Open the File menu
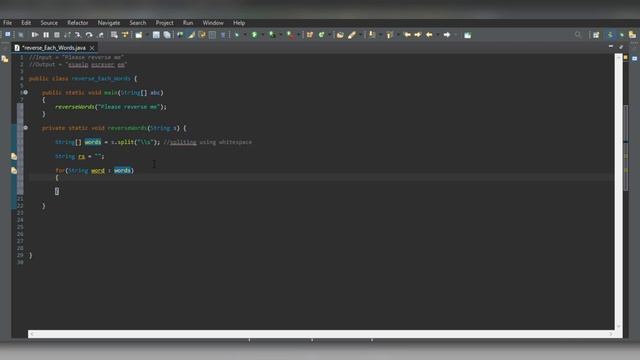Image resolution: width=640 pixels, height=360 pixels. [x=7, y=23]
